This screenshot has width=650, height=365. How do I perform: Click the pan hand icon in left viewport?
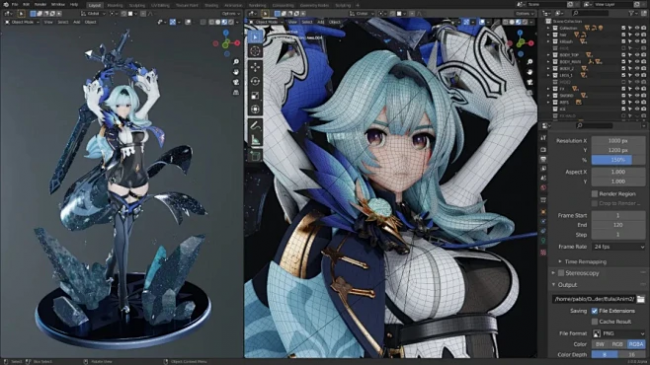tap(236, 72)
